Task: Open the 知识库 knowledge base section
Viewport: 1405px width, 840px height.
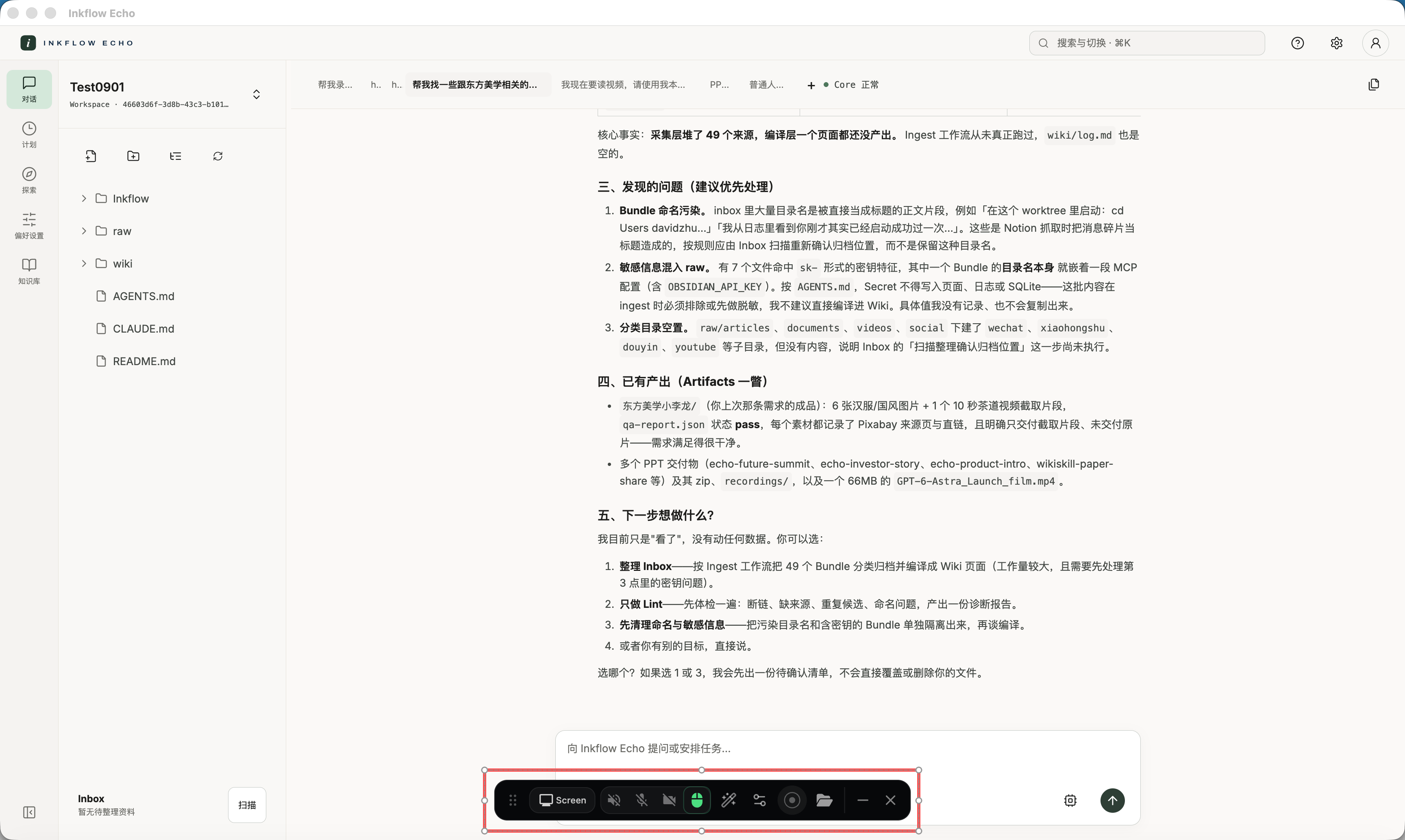Action: [29, 271]
